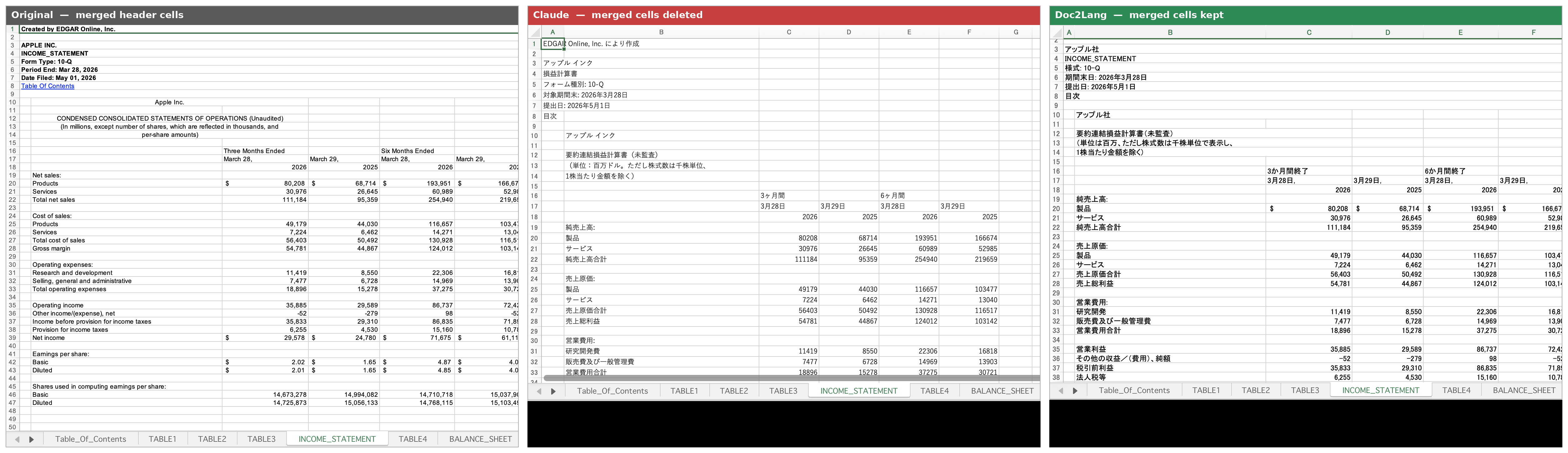Select cell A1 in Claude spreadsheet
The height and width of the screenshot is (453, 1568).
pyautogui.click(x=553, y=44)
